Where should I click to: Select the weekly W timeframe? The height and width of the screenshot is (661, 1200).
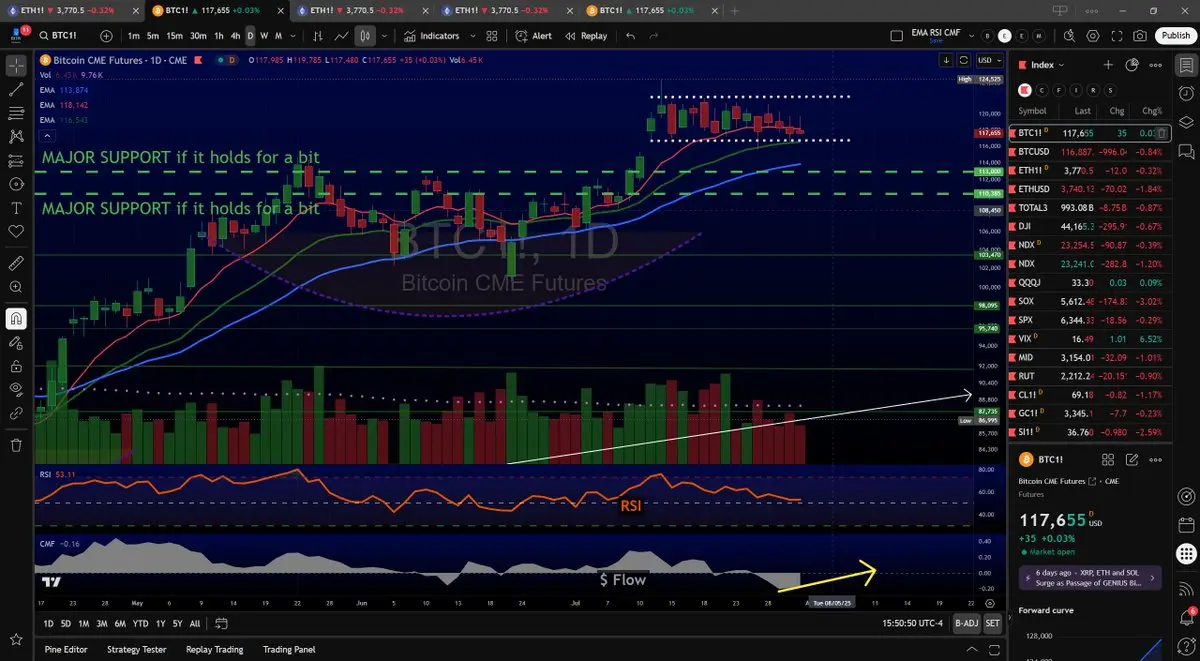[x=264, y=36]
